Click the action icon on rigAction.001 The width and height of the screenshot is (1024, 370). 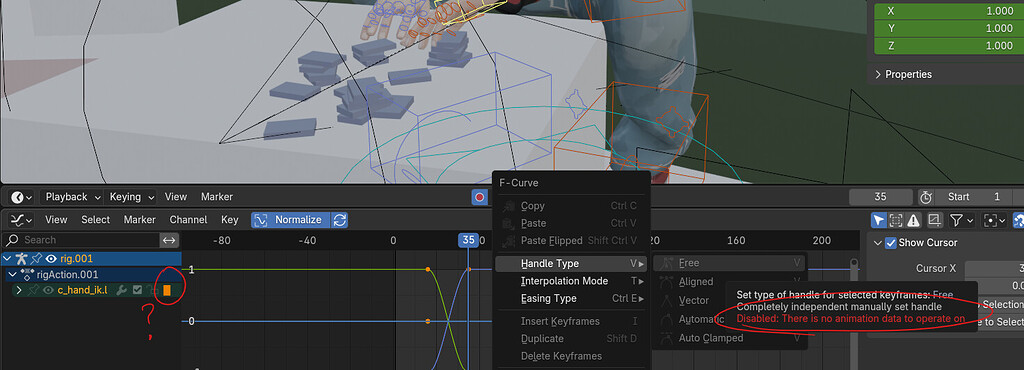(27, 275)
